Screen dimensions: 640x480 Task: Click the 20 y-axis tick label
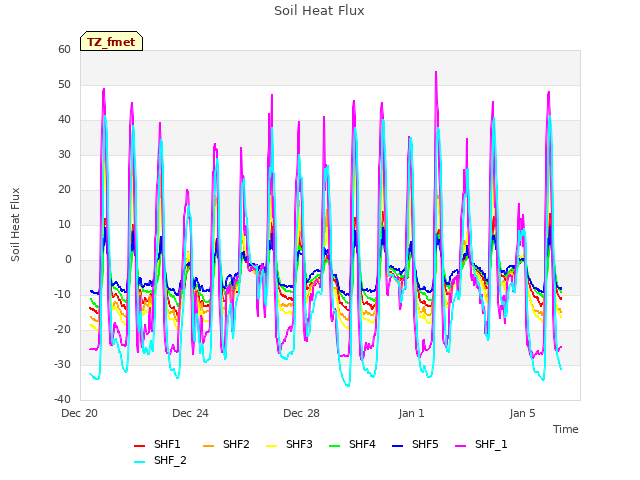tap(64, 190)
